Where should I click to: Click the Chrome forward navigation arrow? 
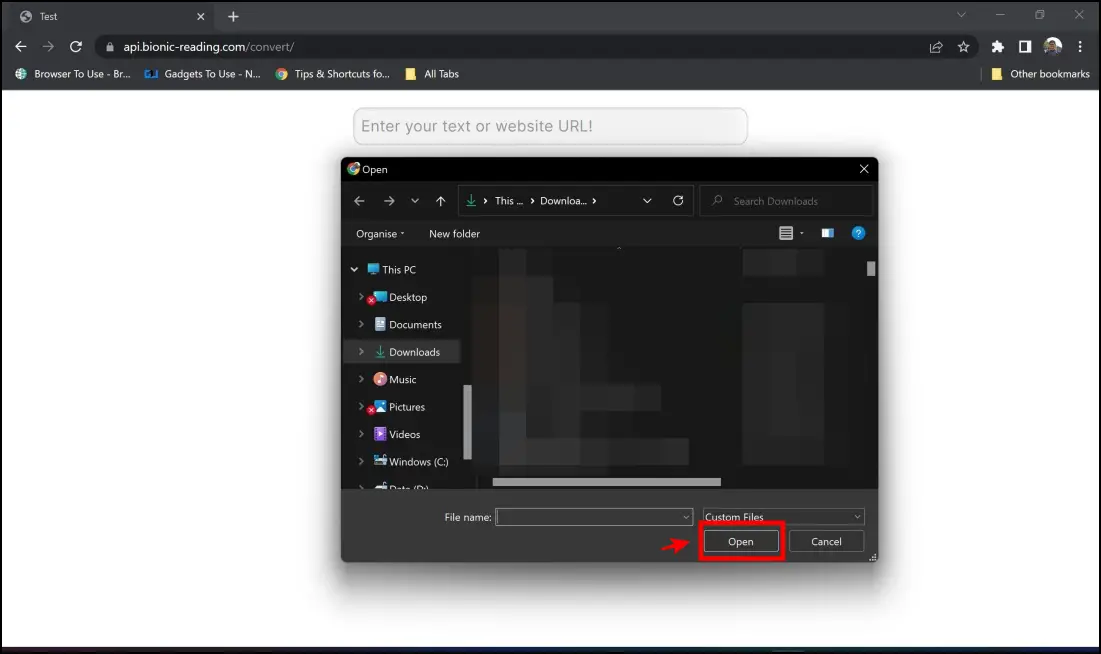(x=48, y=47)
